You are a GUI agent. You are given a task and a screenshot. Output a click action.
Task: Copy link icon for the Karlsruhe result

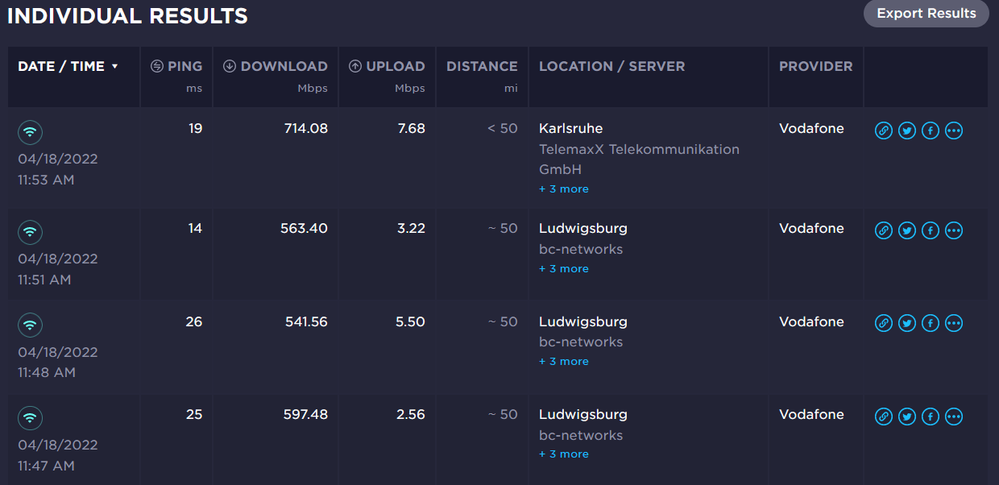[x=884, y=131]
